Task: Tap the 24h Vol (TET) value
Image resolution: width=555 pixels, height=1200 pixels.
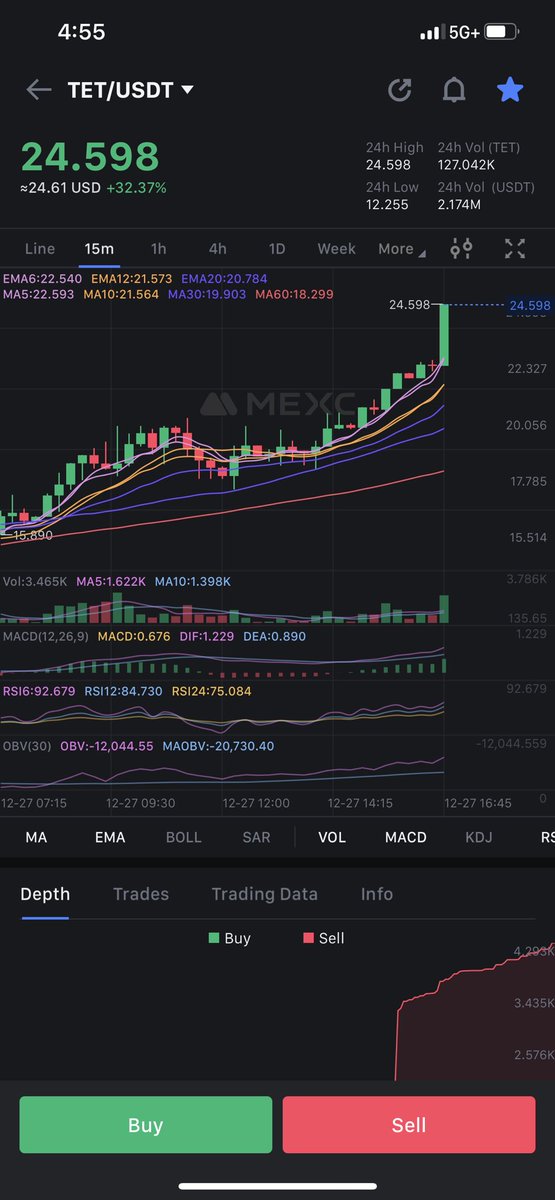Action: pos(467,166)
